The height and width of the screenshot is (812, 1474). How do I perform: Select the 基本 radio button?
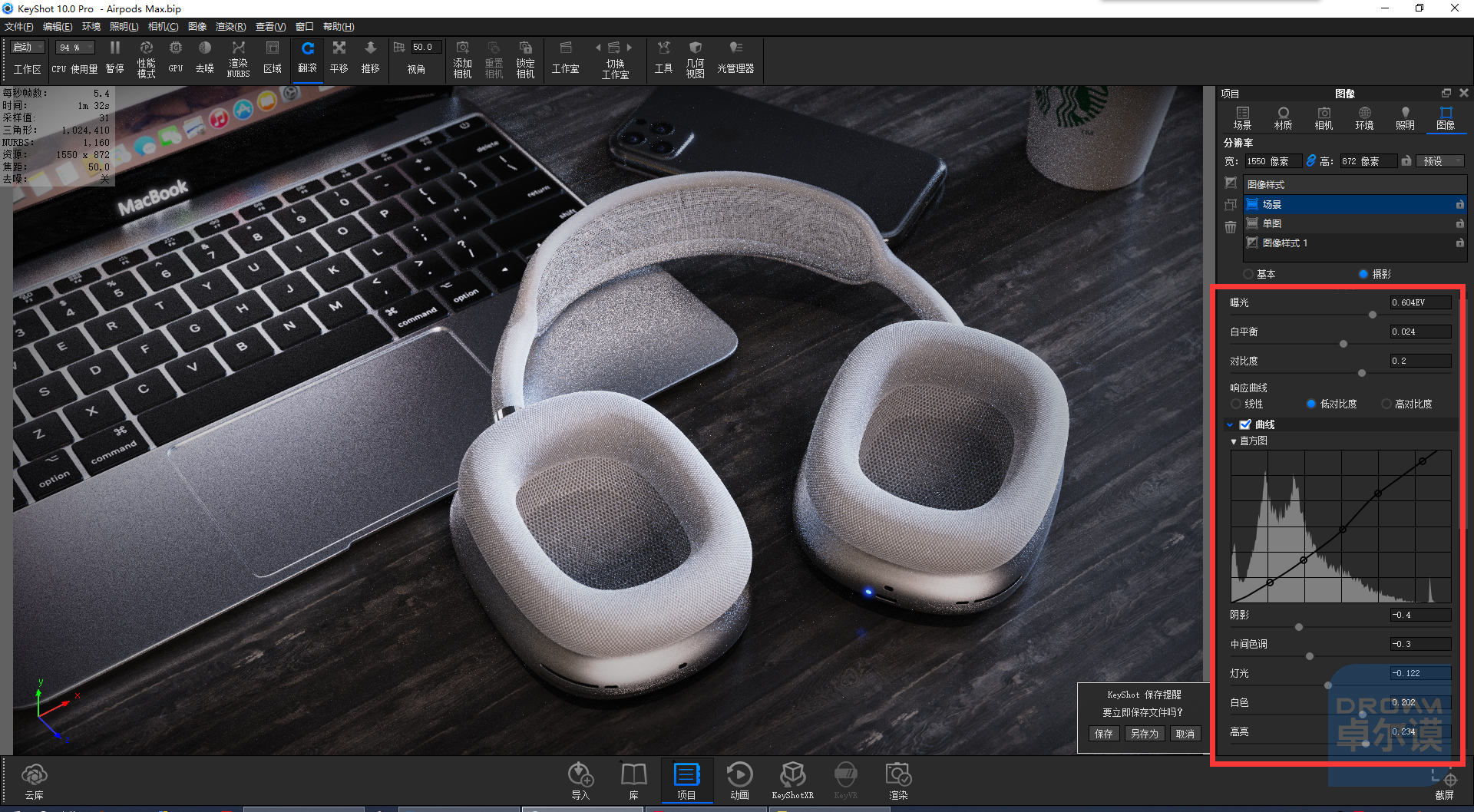[x=1248, y=274]
